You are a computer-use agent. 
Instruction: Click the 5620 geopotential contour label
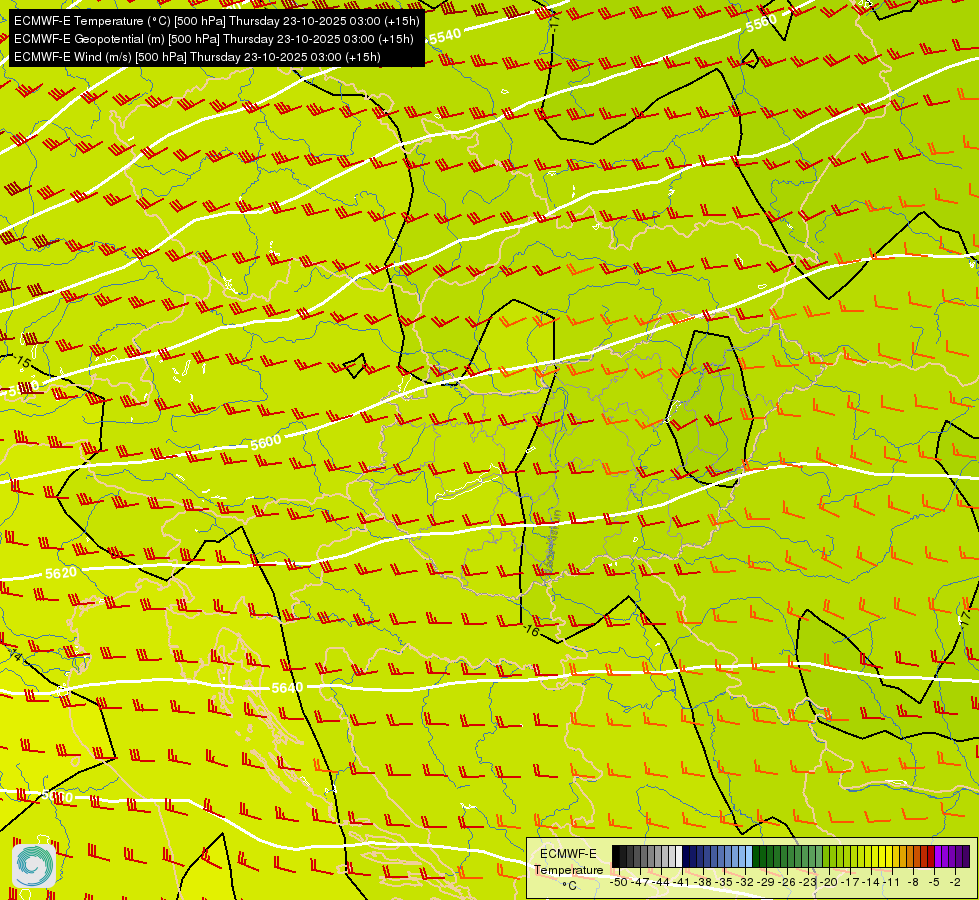[61, 573]
